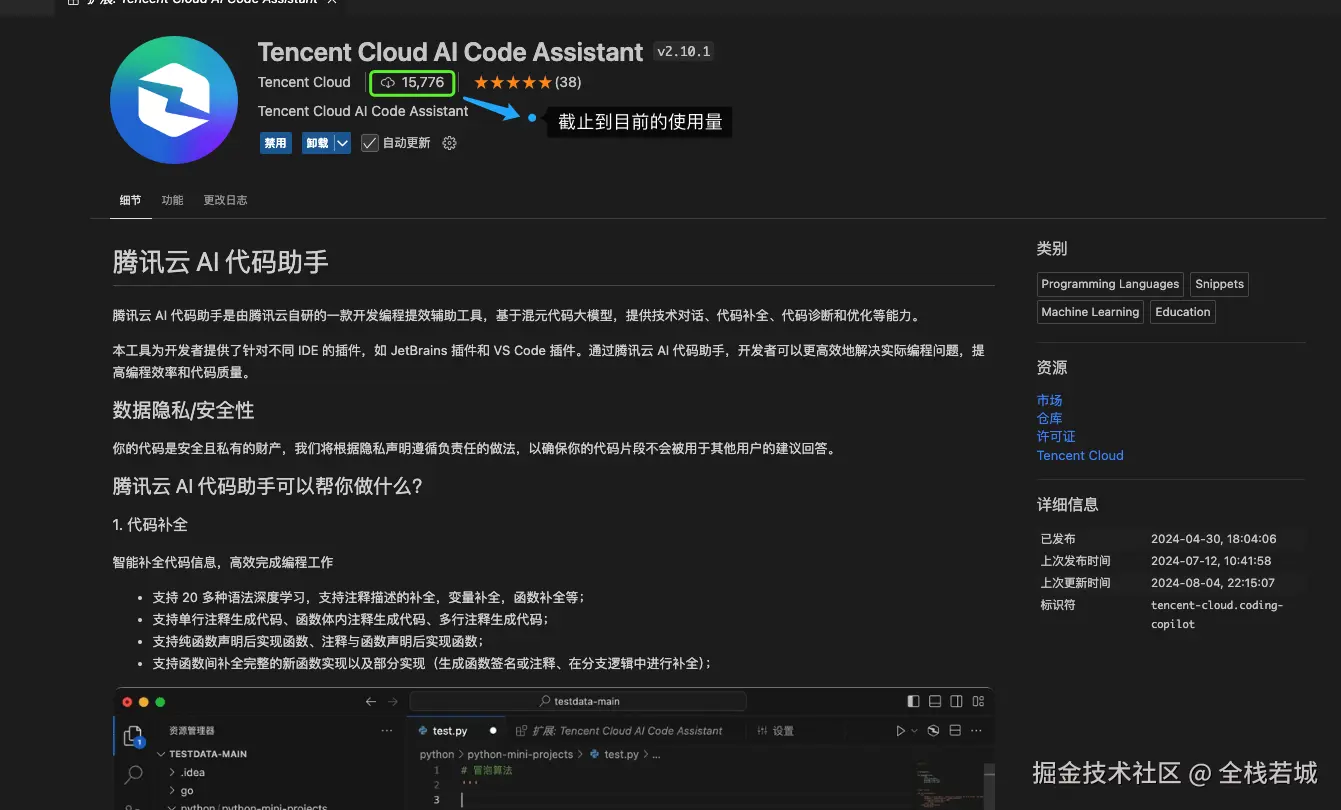
Task: Click the Tencent Cloud AI Code Assistant logo
Action: click(x=174, y=100)
